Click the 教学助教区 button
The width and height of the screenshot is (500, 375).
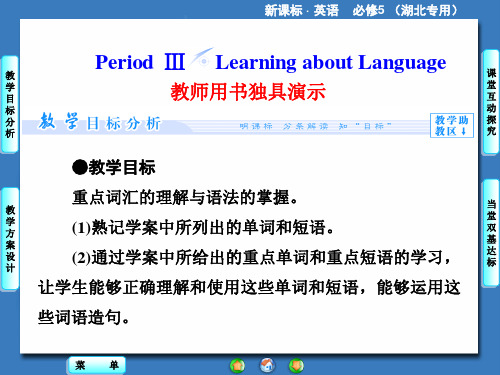coord(452,125)
